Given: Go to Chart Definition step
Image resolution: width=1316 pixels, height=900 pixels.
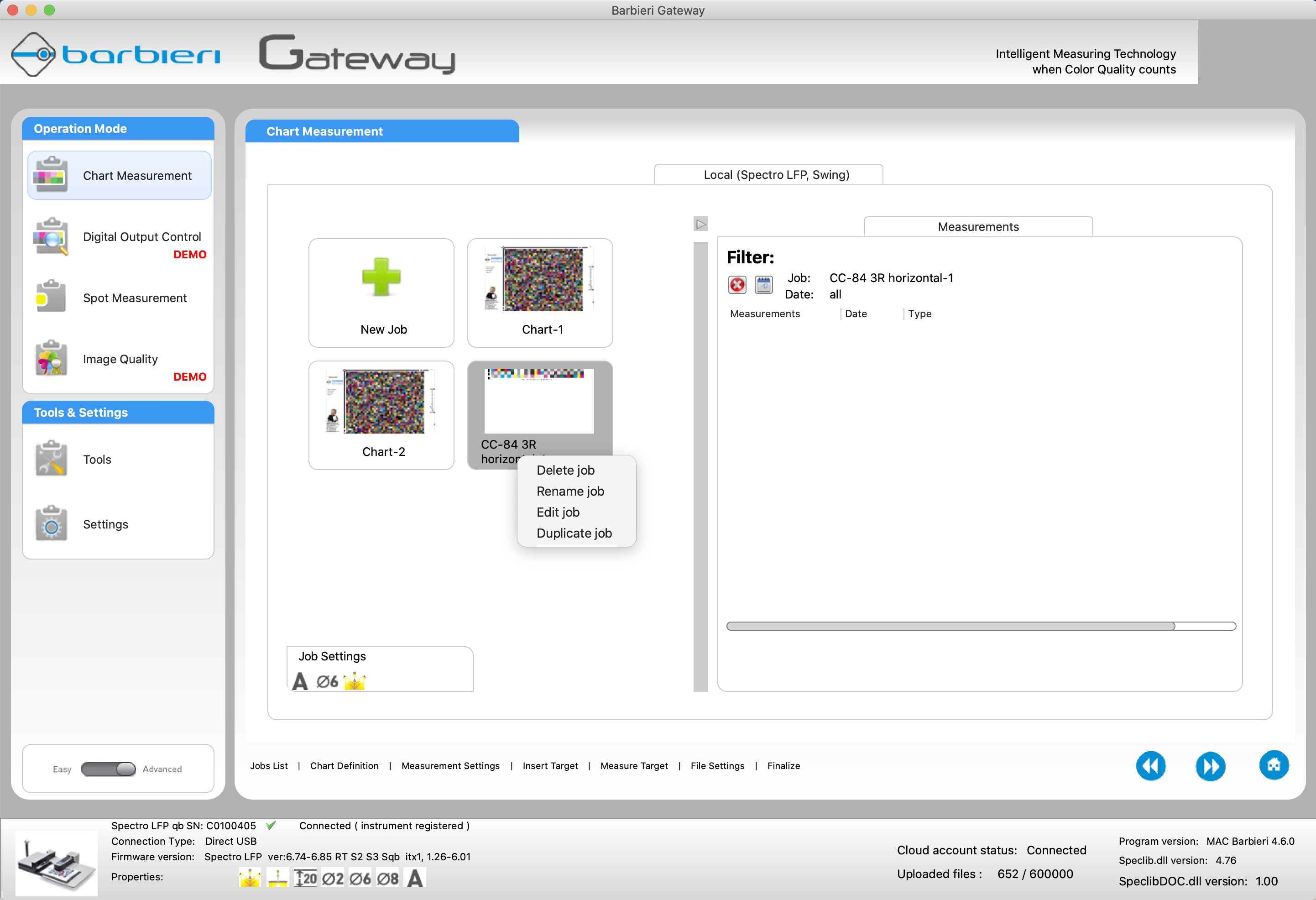Looking at the screenshot, I should pyautogui.click(x=345, y=766).
